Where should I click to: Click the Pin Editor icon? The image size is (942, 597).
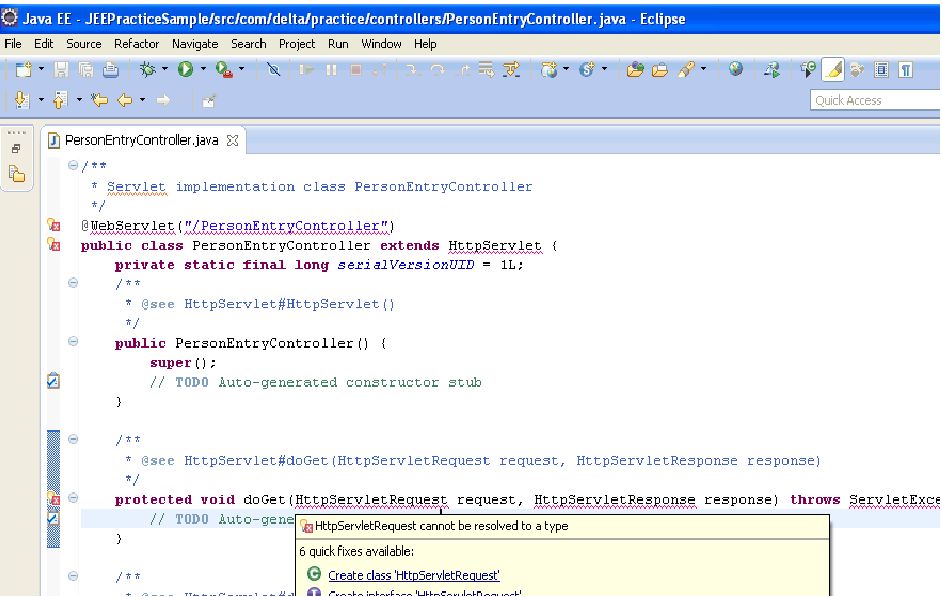tap(208, 100)
